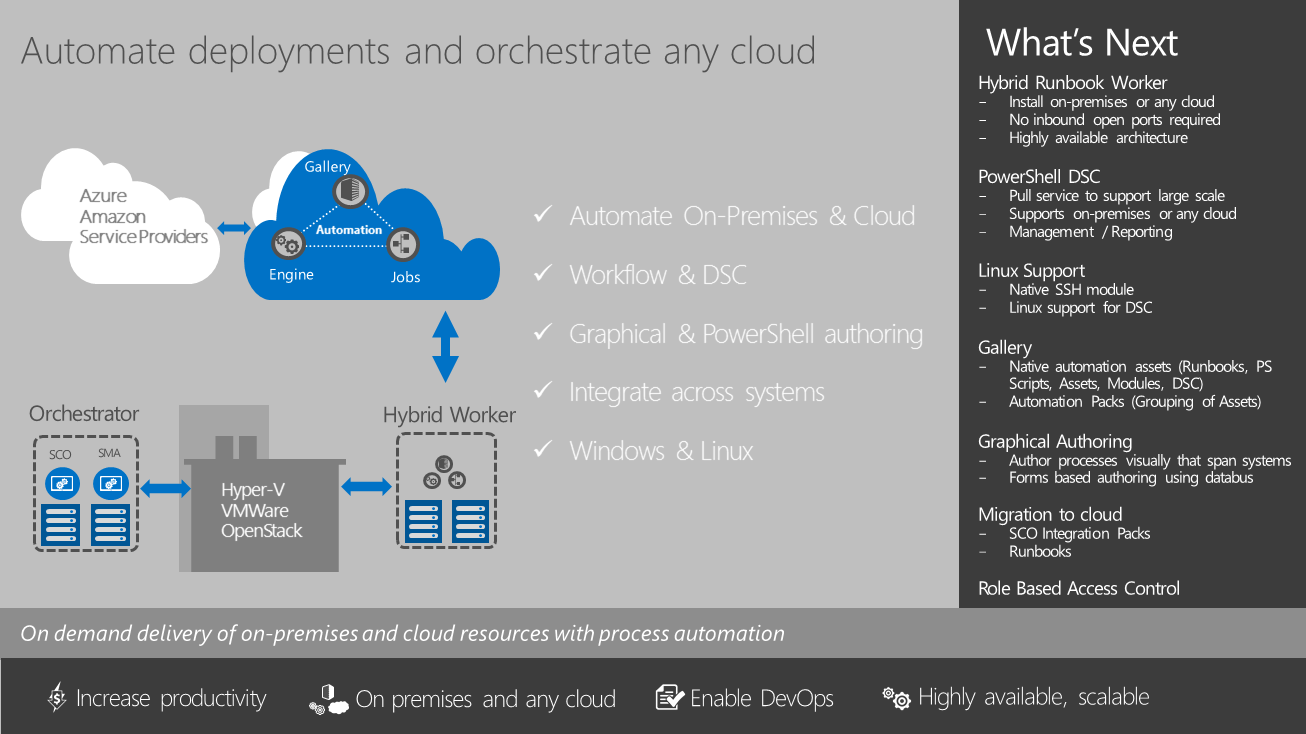Click the 'Workflow & DSC' text
The height and width of the screenshot is (734, 1306).
tap(658, 275)
